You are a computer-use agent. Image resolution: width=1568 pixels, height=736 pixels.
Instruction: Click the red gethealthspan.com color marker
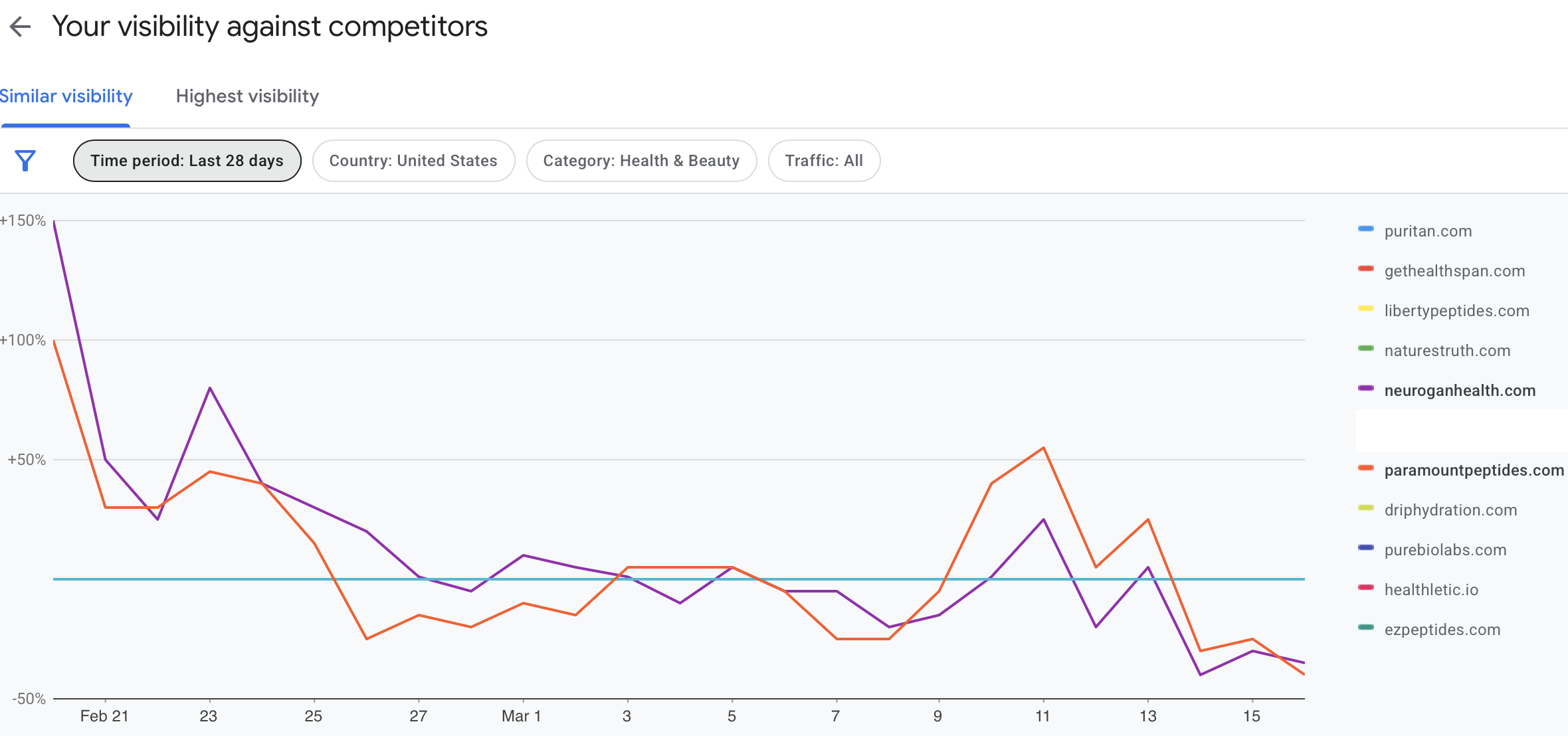coord(1366,269)
